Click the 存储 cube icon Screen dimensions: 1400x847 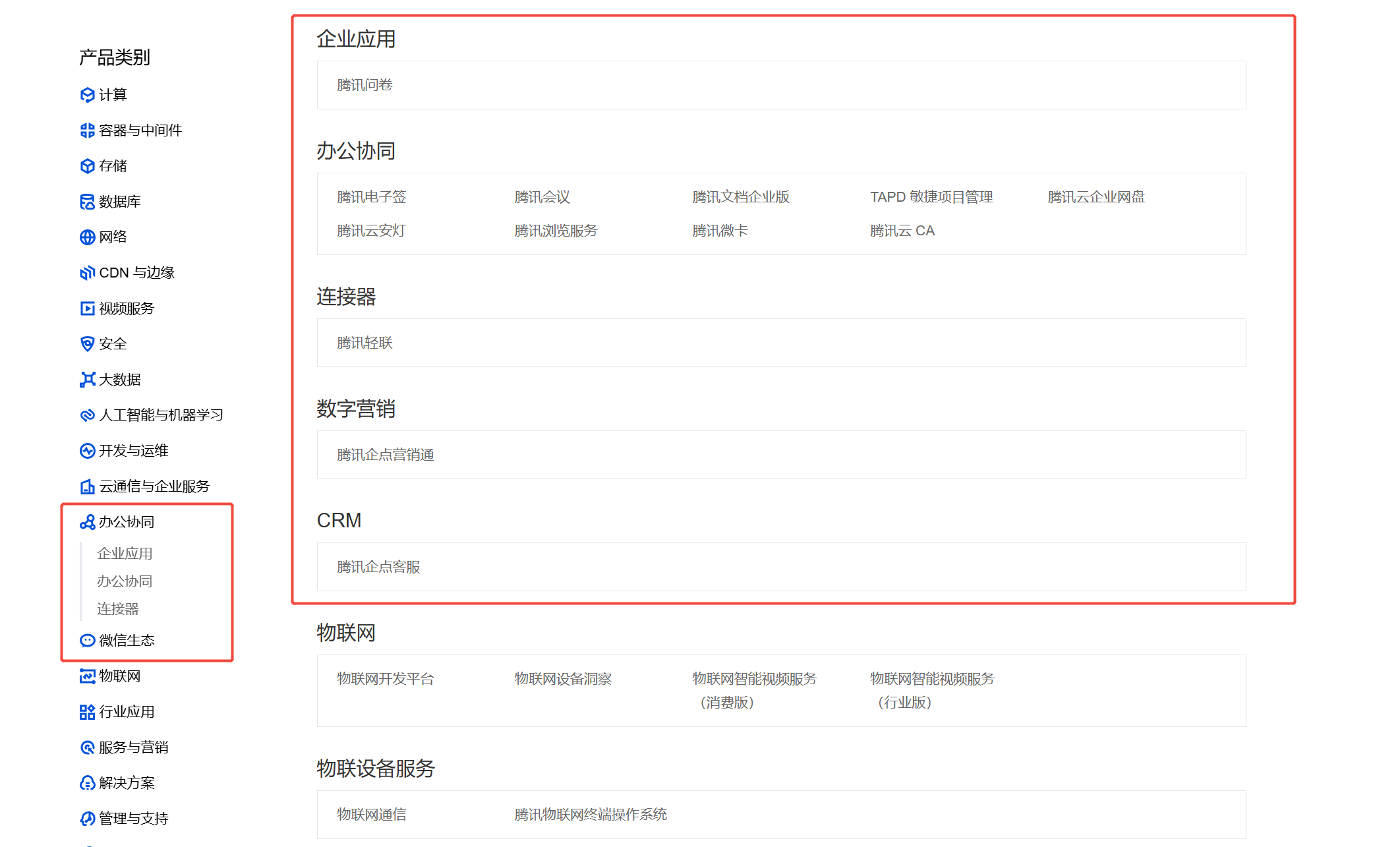(x=87, y=166)
